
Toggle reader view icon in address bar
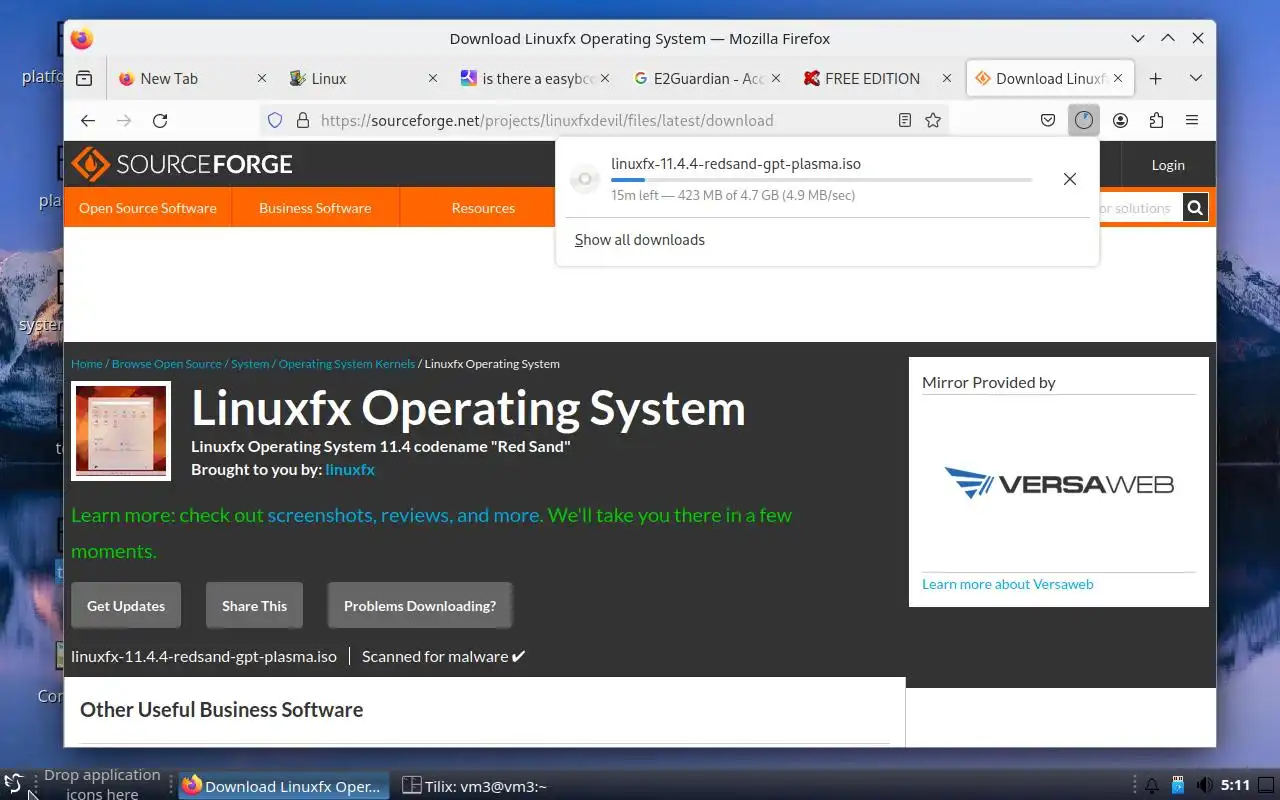coord(905,120)
